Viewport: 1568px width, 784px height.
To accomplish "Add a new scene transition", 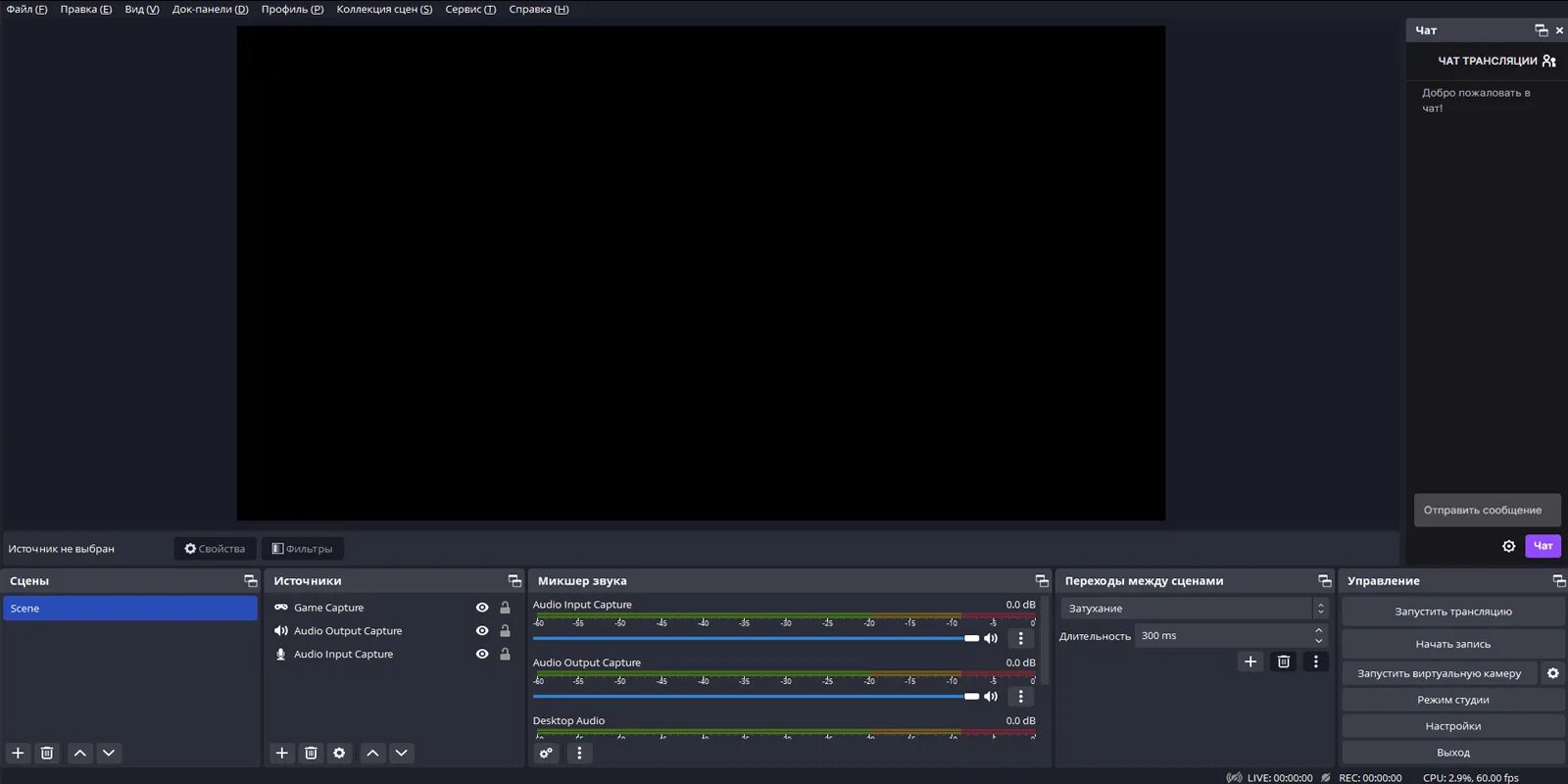I will (x=1250, y=661).
